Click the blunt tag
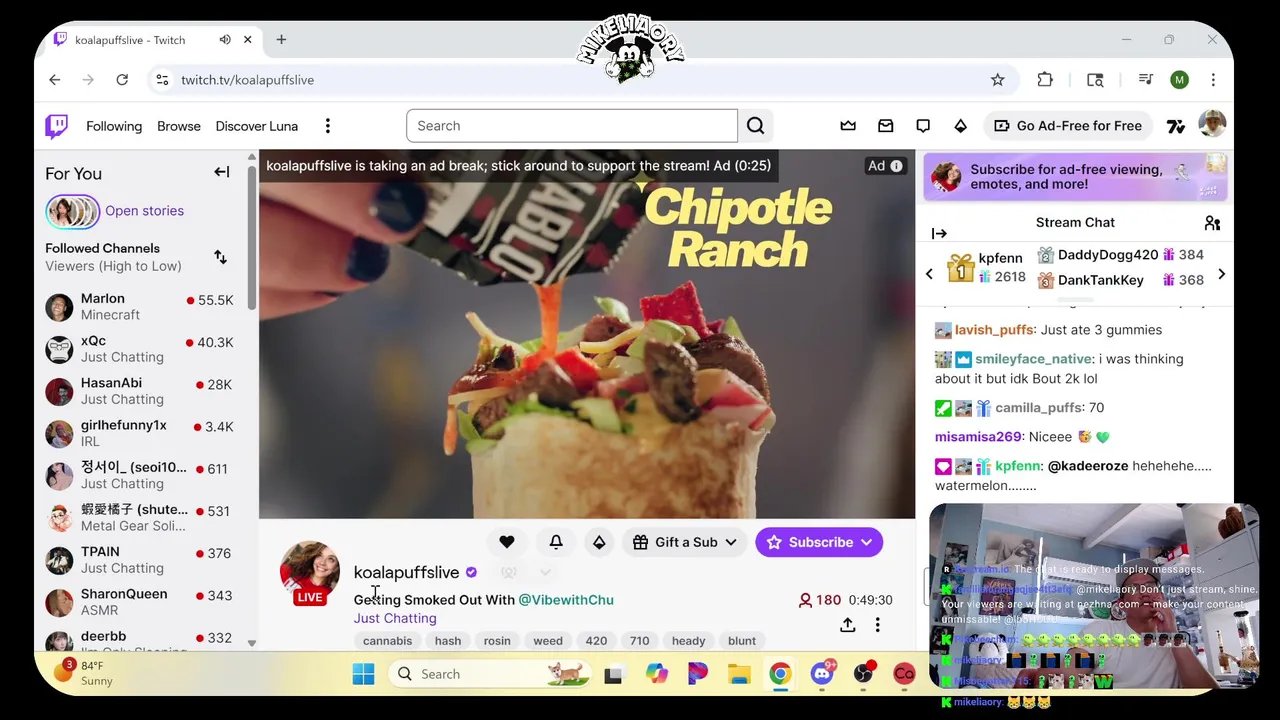This screenshot has width=1280, height=720. (x=742, y=641)
